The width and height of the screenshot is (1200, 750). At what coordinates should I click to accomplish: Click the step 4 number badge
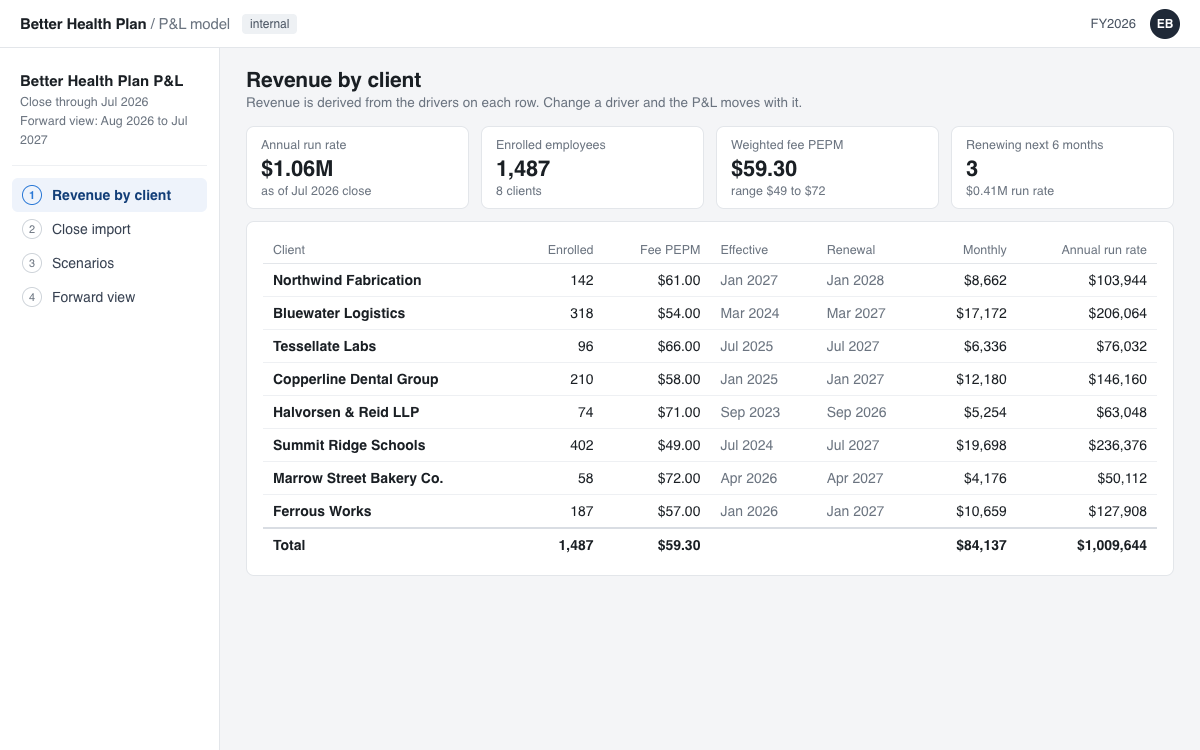[32, 297]
